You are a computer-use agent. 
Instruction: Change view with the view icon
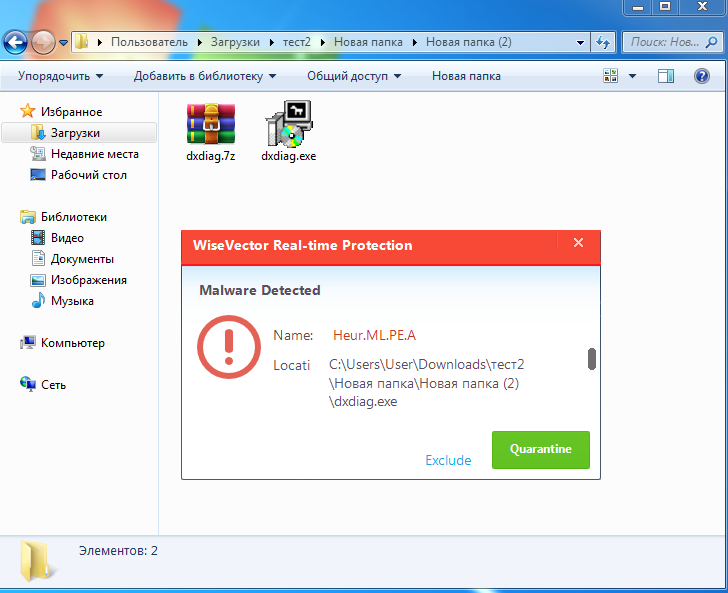click(x=611, y=76)
